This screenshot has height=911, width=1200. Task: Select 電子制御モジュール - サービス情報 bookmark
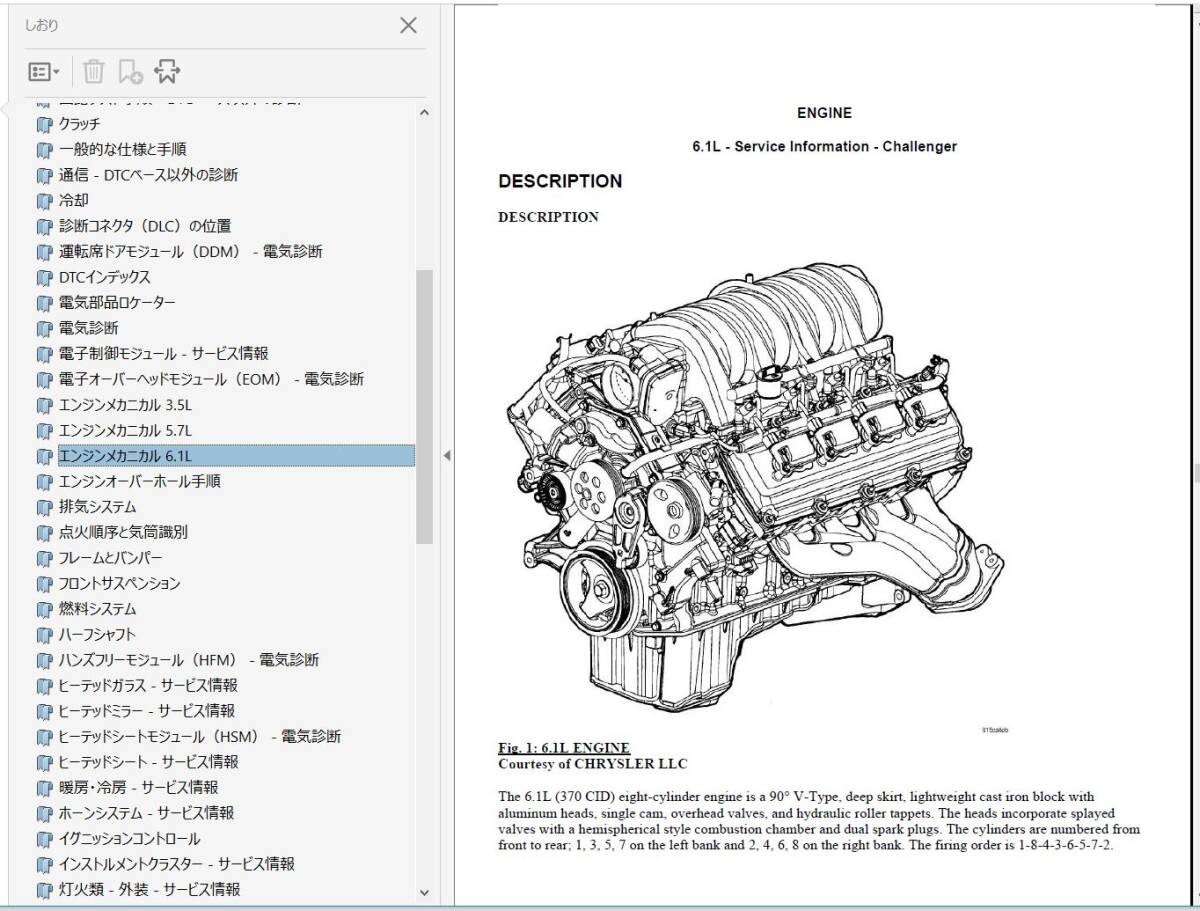[163, 353]
